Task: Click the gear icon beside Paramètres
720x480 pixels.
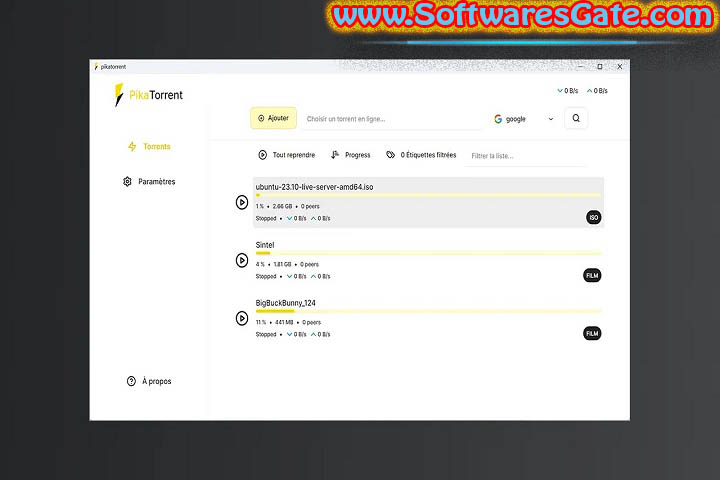Action: 127,181
